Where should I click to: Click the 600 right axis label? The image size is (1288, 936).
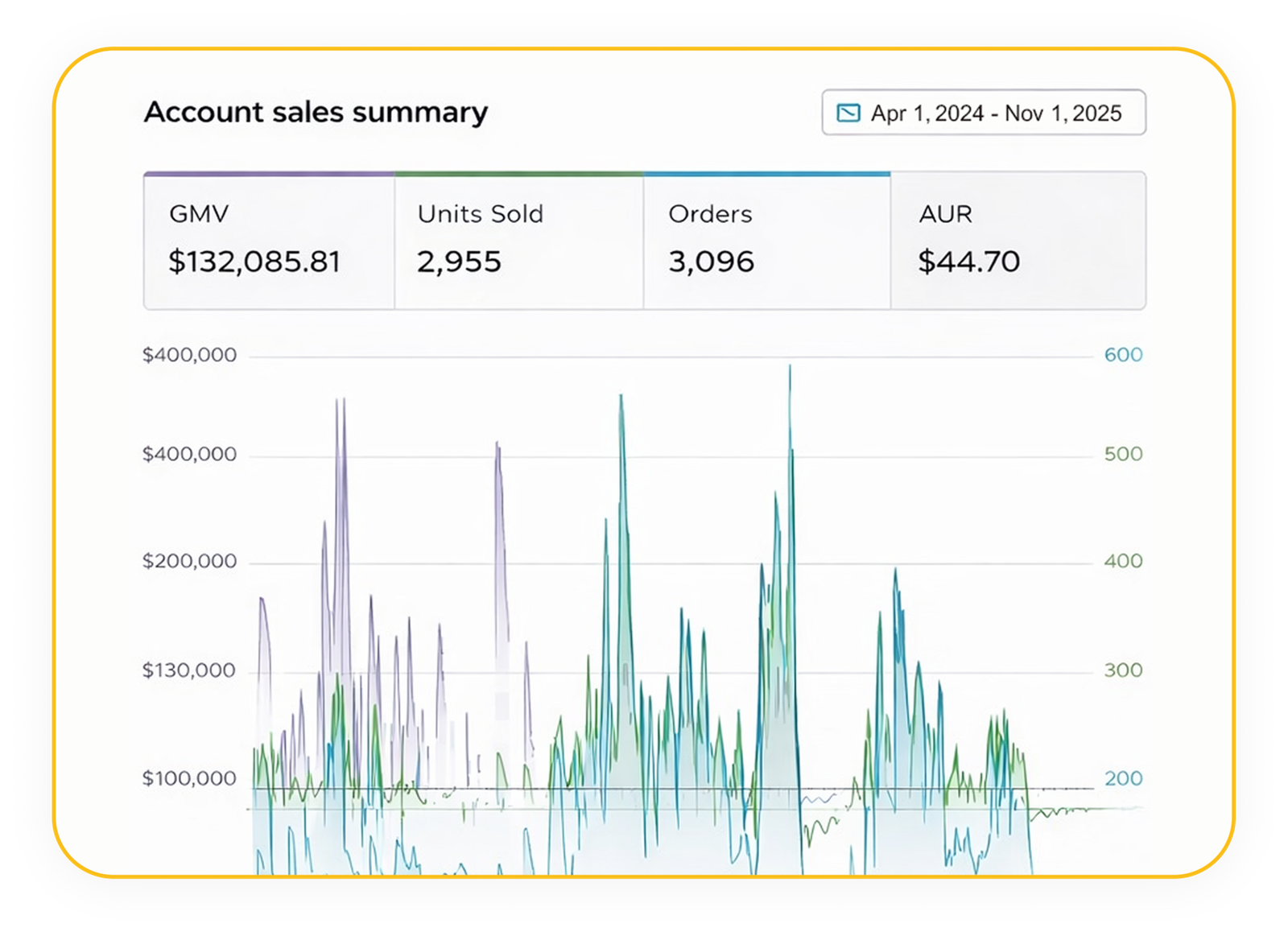(x=1123, y=355)
